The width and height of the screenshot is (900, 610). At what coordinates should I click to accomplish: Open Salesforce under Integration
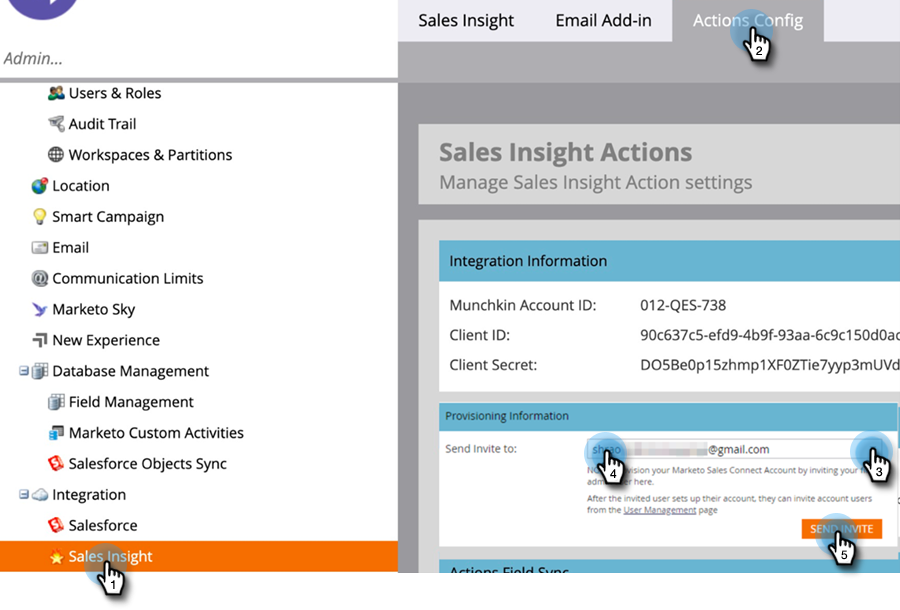pyautogui.click(x=103, y=525)
